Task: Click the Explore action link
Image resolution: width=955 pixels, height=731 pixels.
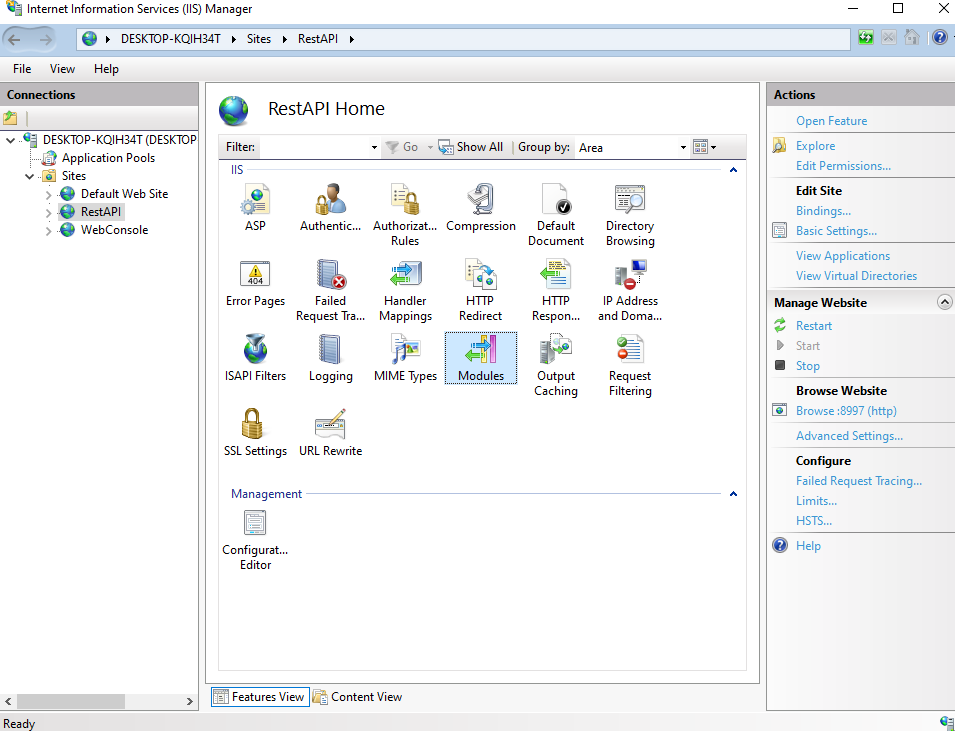Action: point(815,146)
